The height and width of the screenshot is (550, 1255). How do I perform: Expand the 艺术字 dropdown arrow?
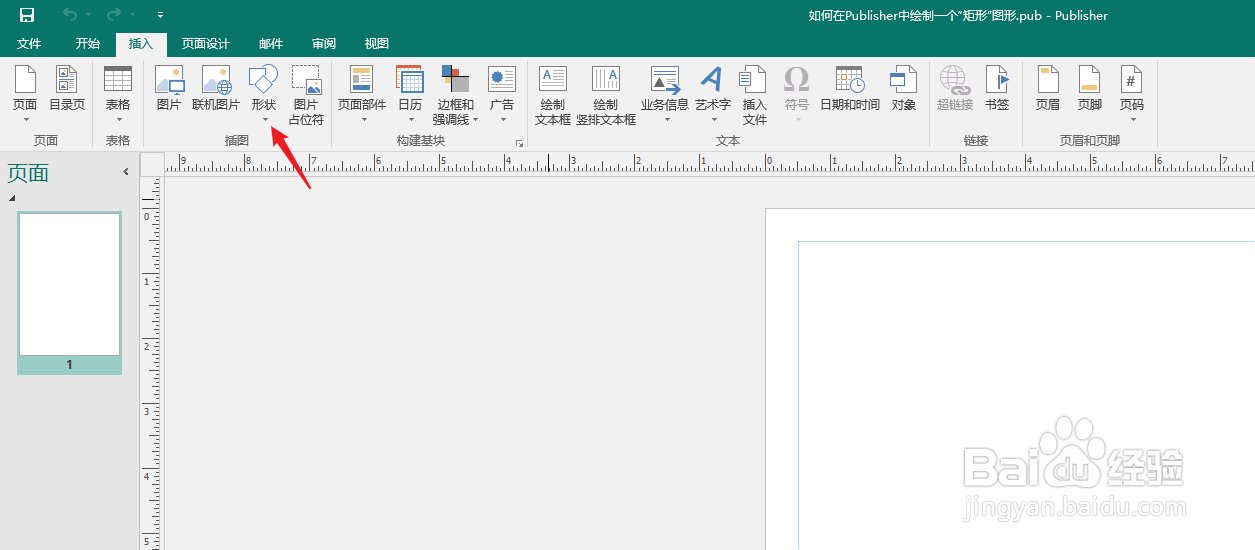pyautogui.click(x=713, y=120)
